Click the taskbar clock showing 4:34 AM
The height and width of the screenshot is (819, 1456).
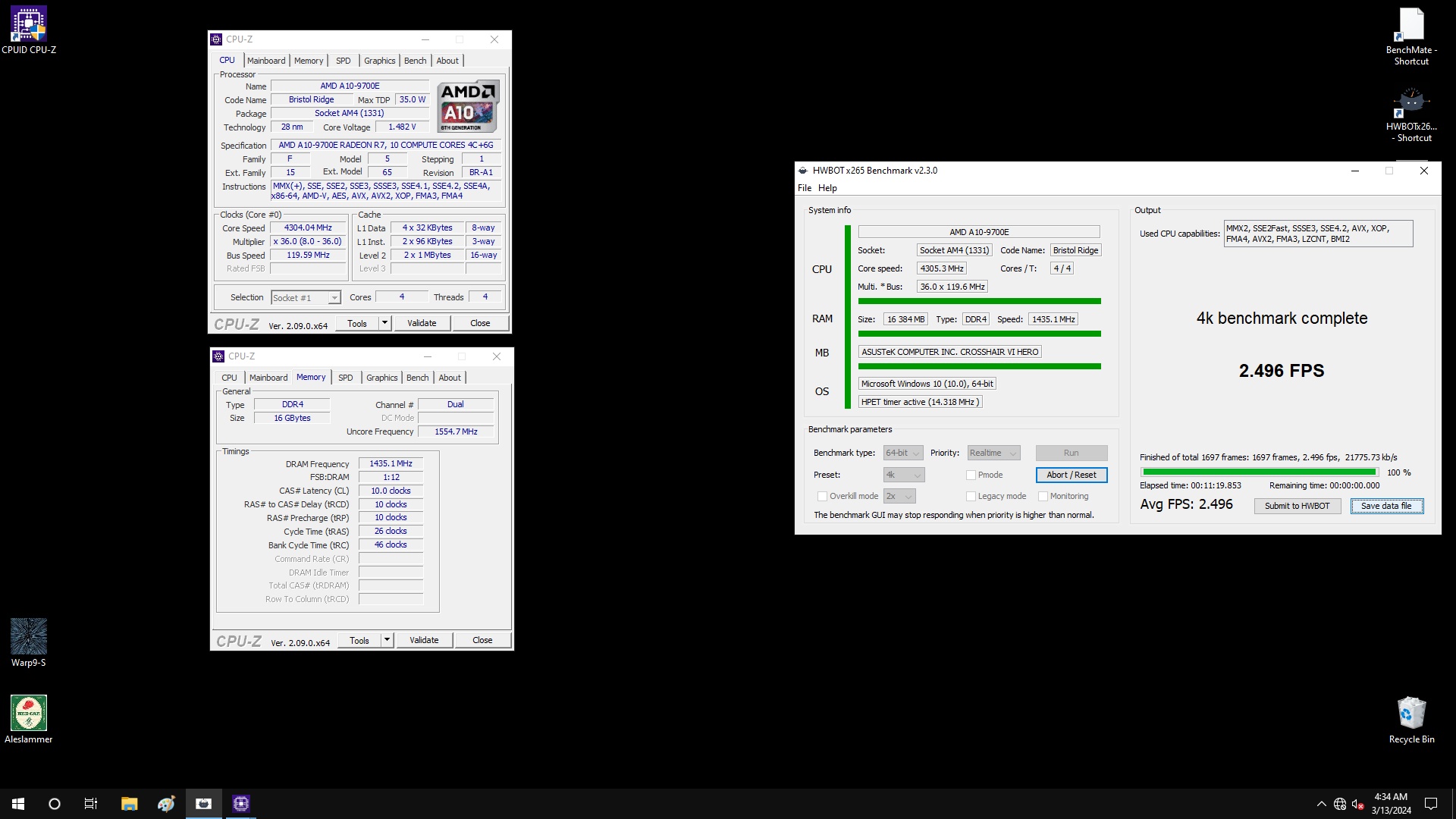(x=1391, y=804)
